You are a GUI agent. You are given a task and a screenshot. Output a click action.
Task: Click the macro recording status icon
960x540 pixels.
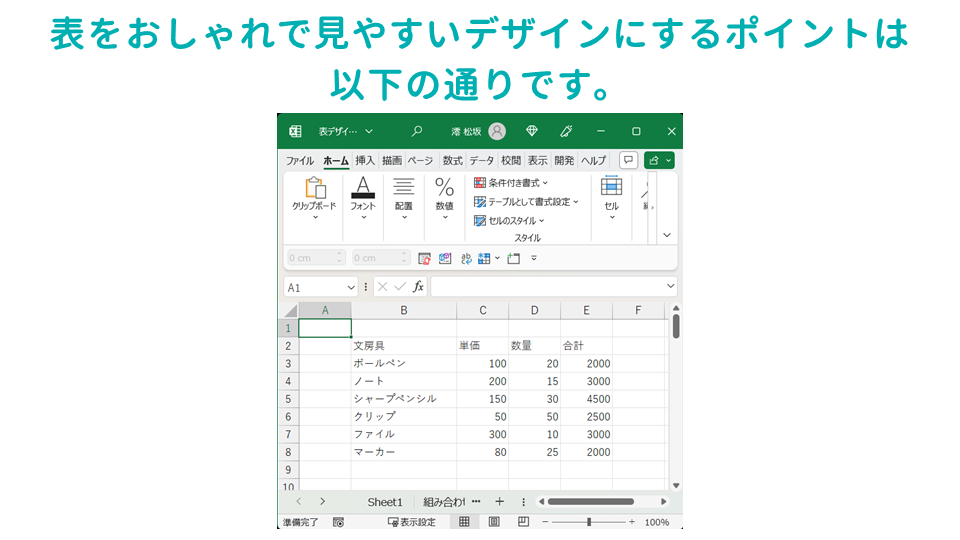click(338, 522)
